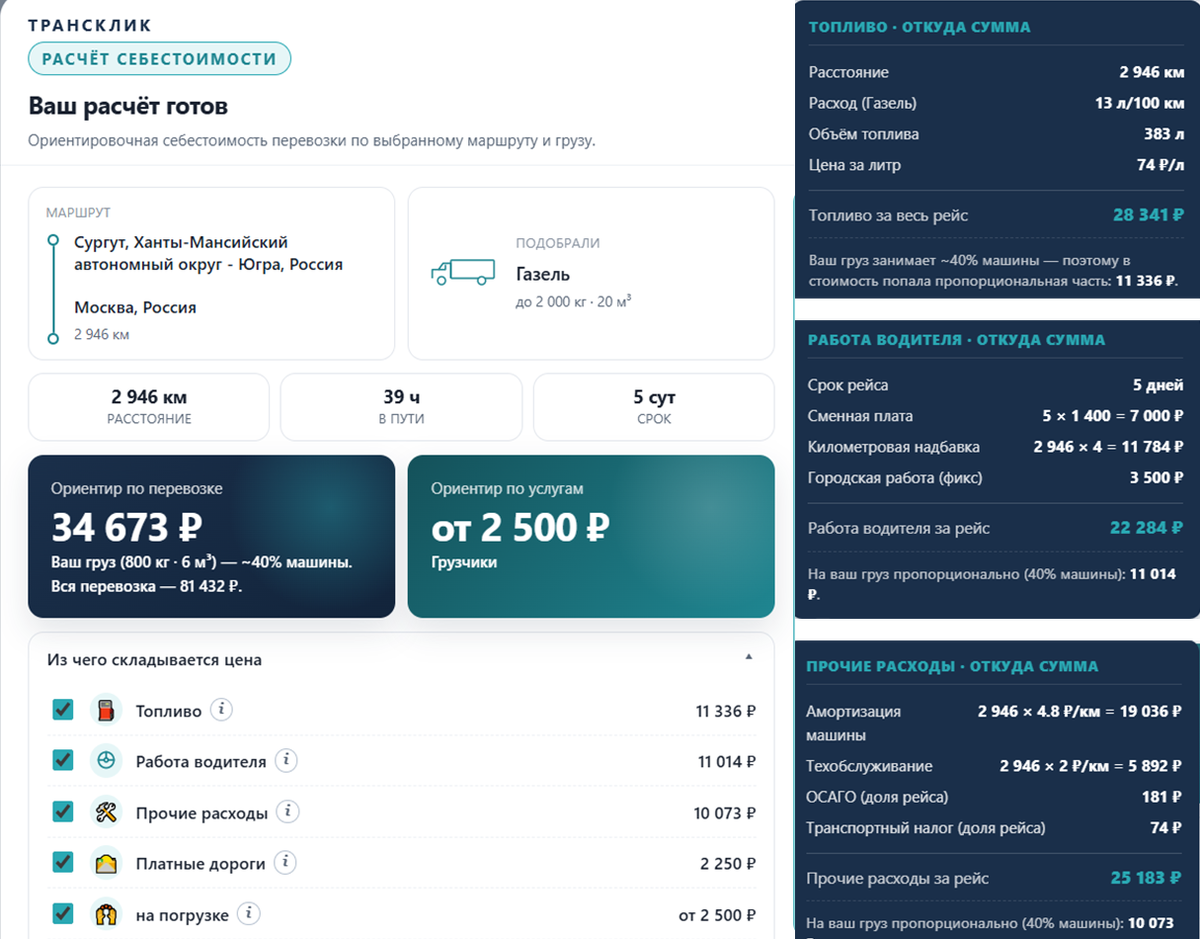This screenshot has height=939, width=1200.
Task: Open info tooltip next to Работа водителя
Action: [x=287, y=761]
